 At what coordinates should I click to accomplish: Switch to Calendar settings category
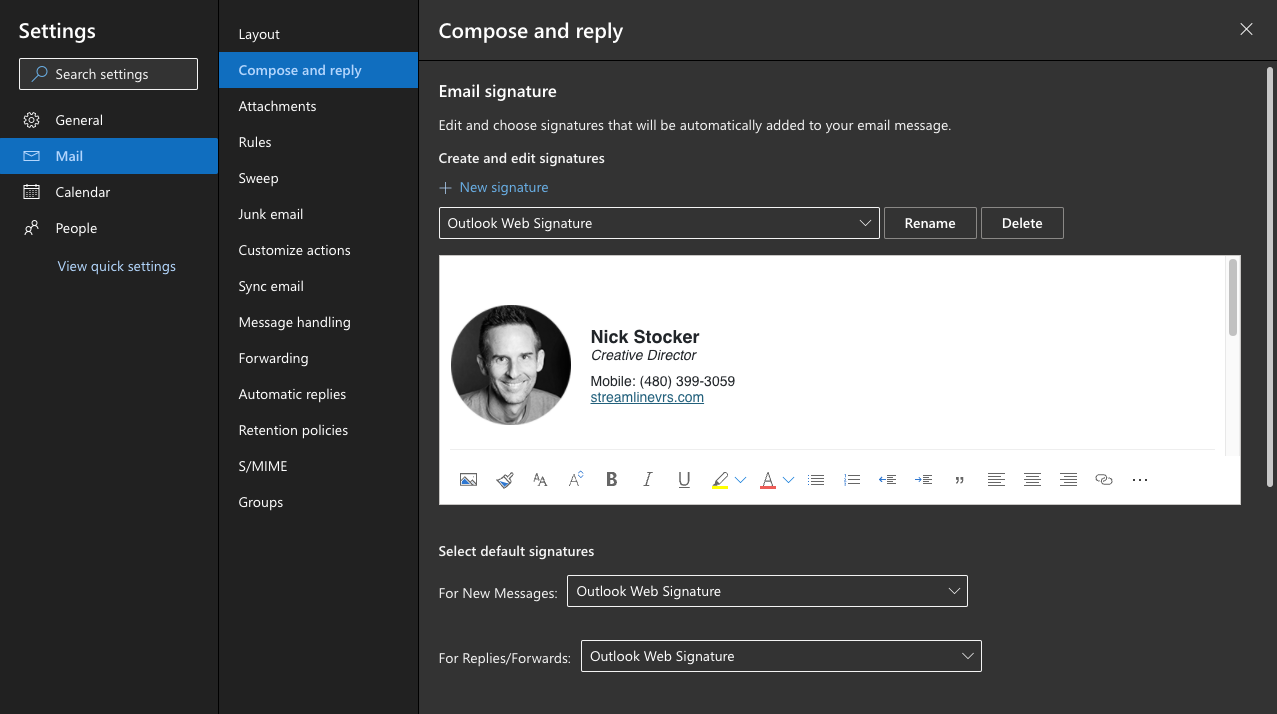(83, 192)
